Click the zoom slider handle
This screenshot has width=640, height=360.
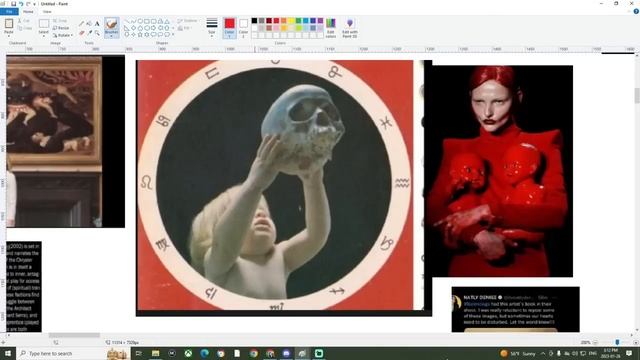click(x=617, y=342)
